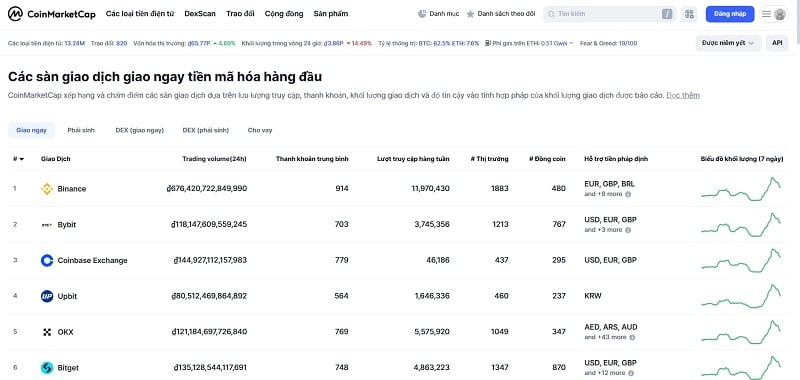Open Các loại tiền điện tử menu

click(140, 14)
